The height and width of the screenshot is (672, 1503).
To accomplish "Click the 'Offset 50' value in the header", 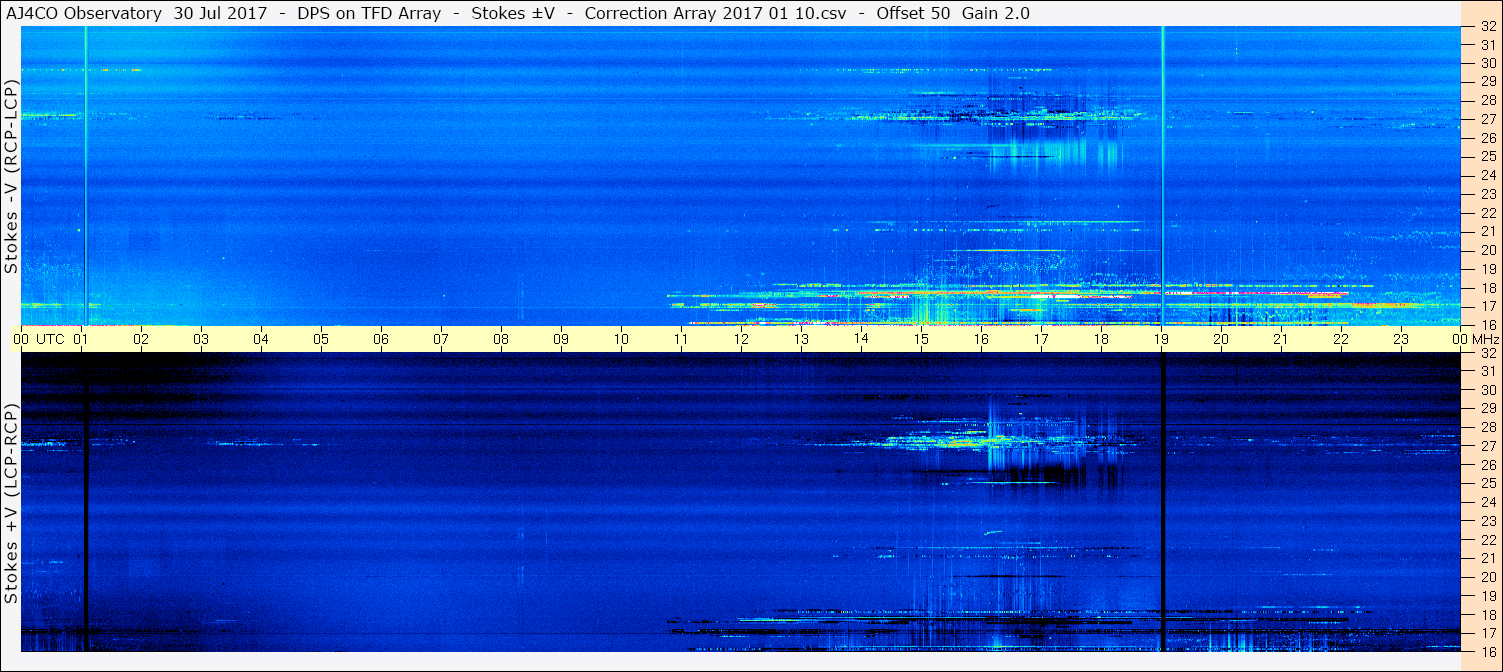I will (913, 13).
